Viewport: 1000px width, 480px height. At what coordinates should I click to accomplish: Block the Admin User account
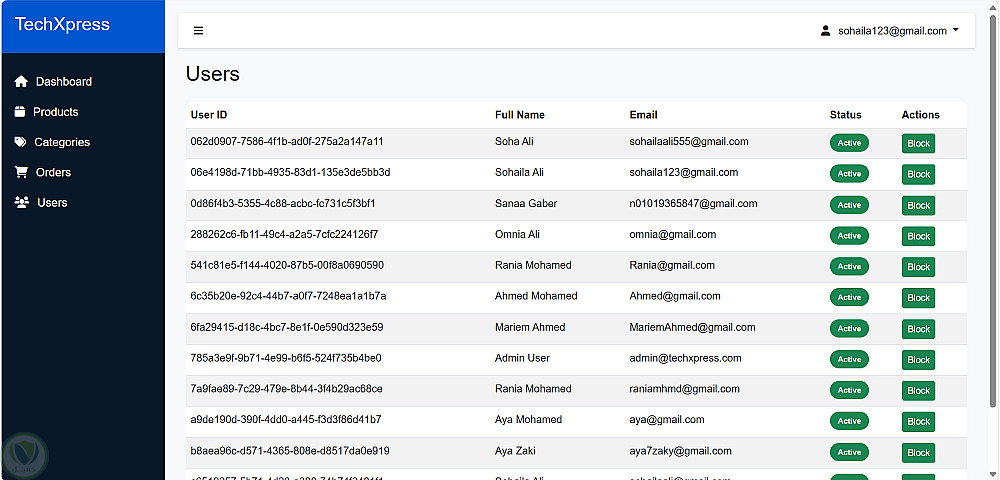(918, 360)
